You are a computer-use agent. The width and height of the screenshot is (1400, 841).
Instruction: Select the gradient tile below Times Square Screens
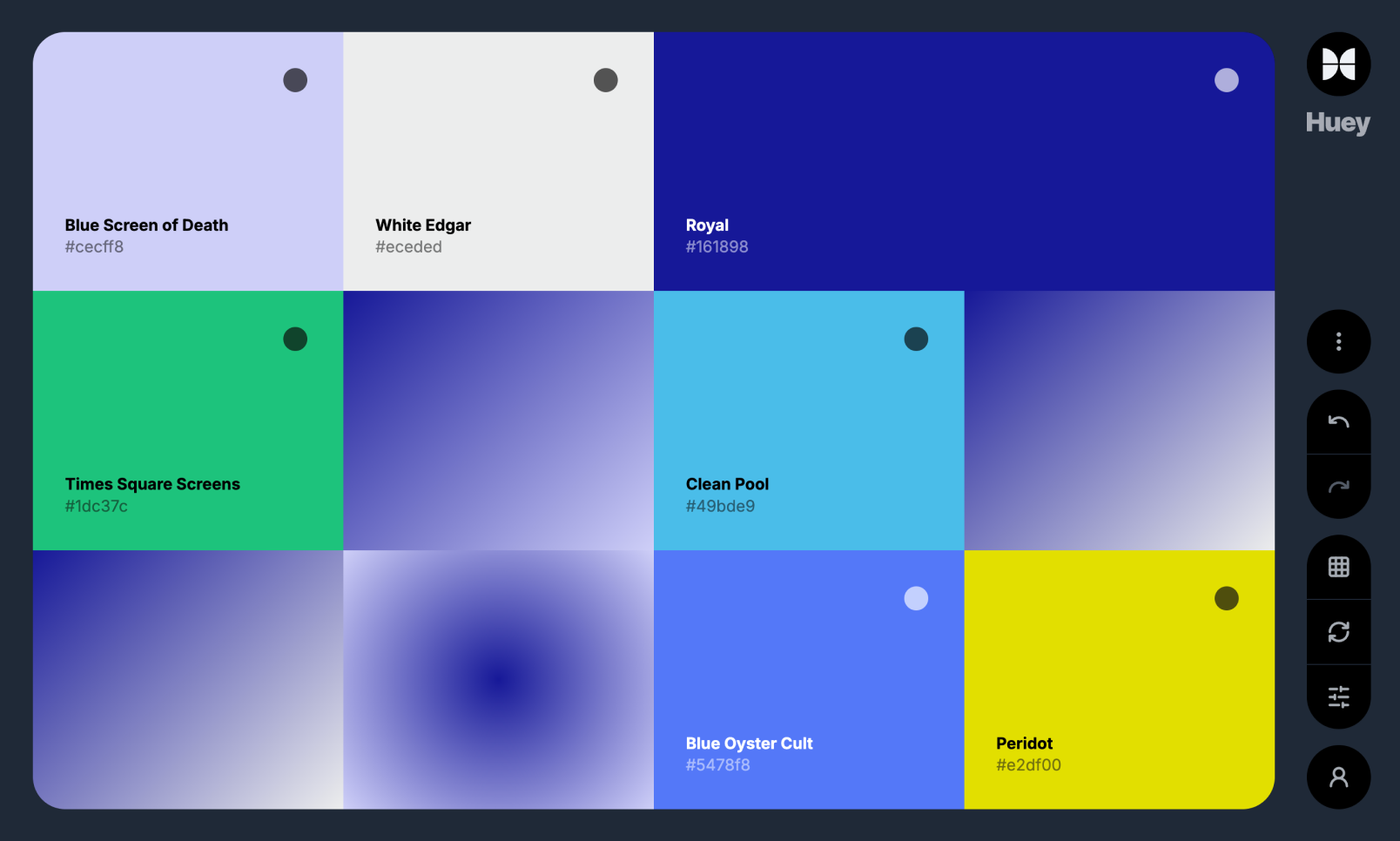coord(188,680)
